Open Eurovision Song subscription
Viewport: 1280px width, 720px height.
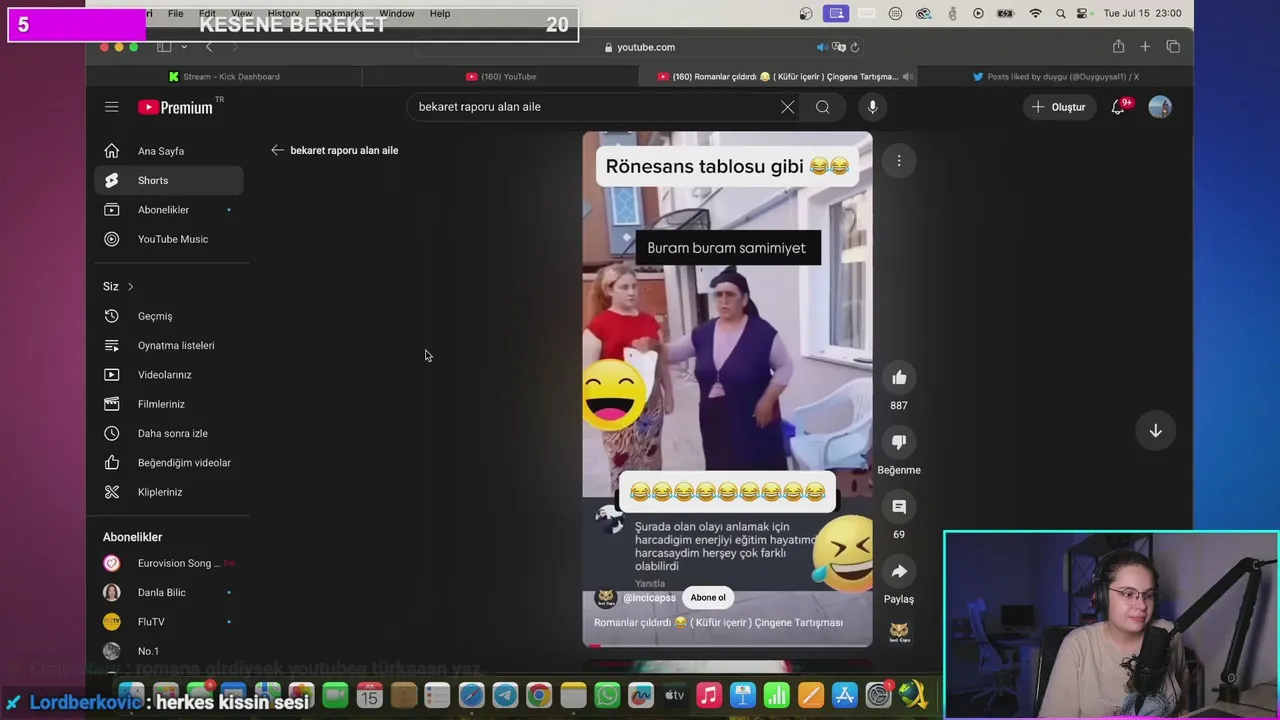tap(169, 563)
